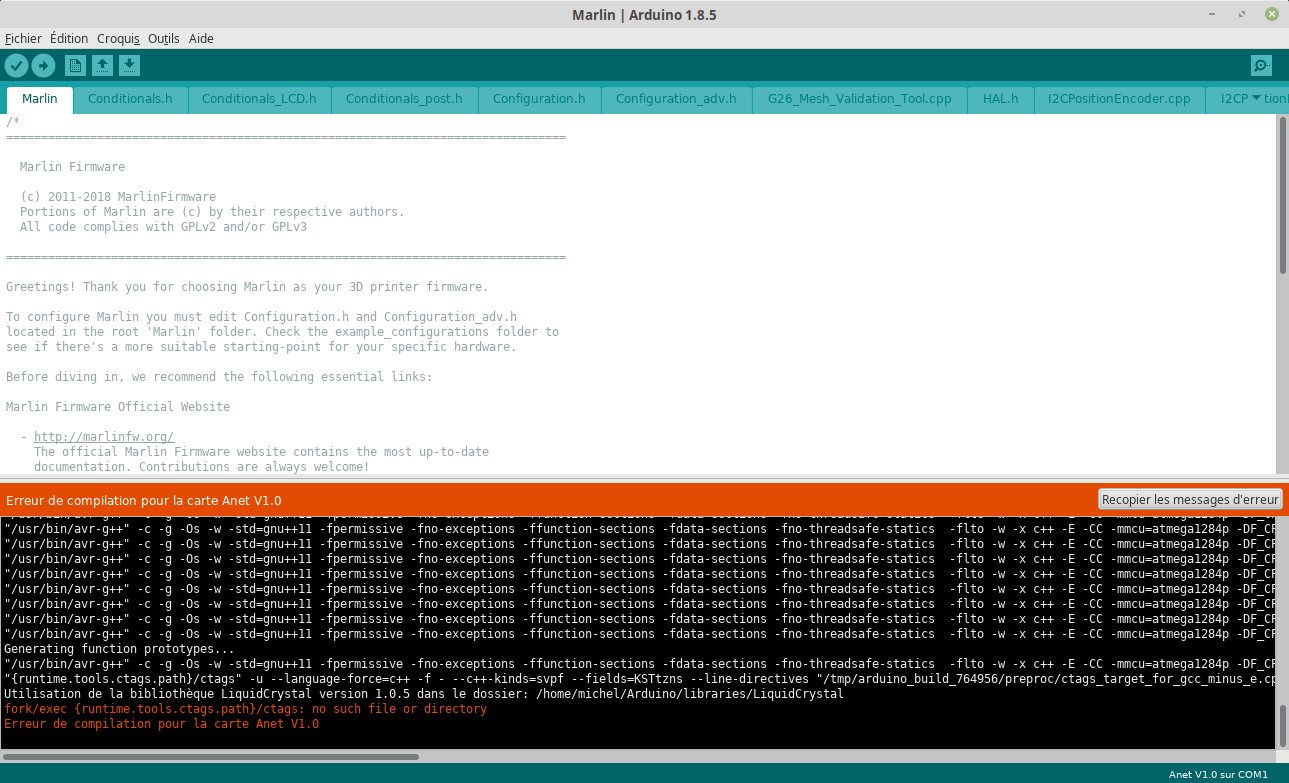Open a sketch using Open icon
Image resolution: width=1289 pixels, height=783 pixels.
coord(102,66)
